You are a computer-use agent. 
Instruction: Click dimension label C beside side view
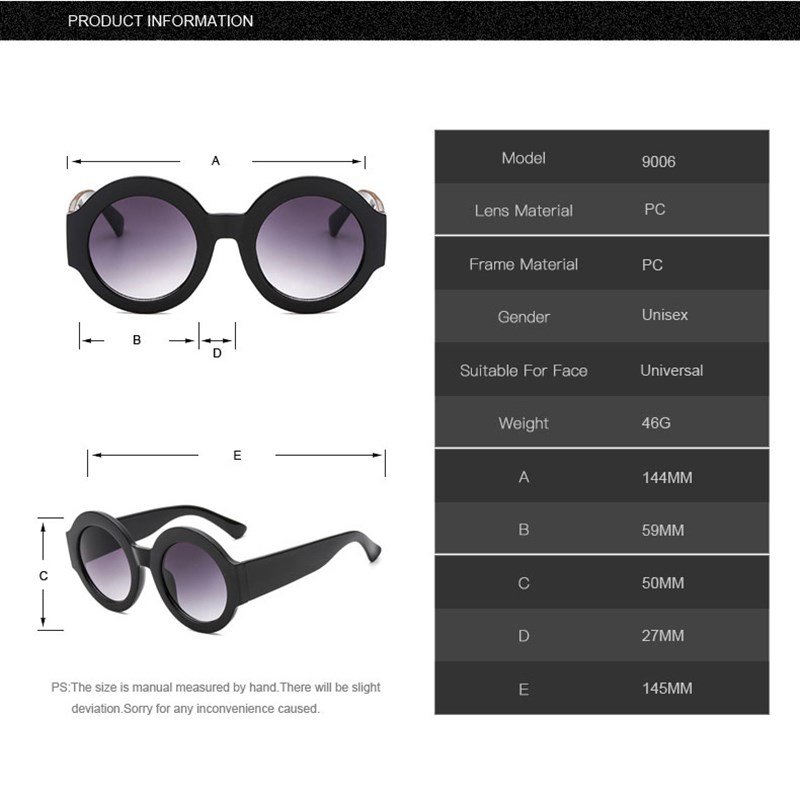coord(43,576)
